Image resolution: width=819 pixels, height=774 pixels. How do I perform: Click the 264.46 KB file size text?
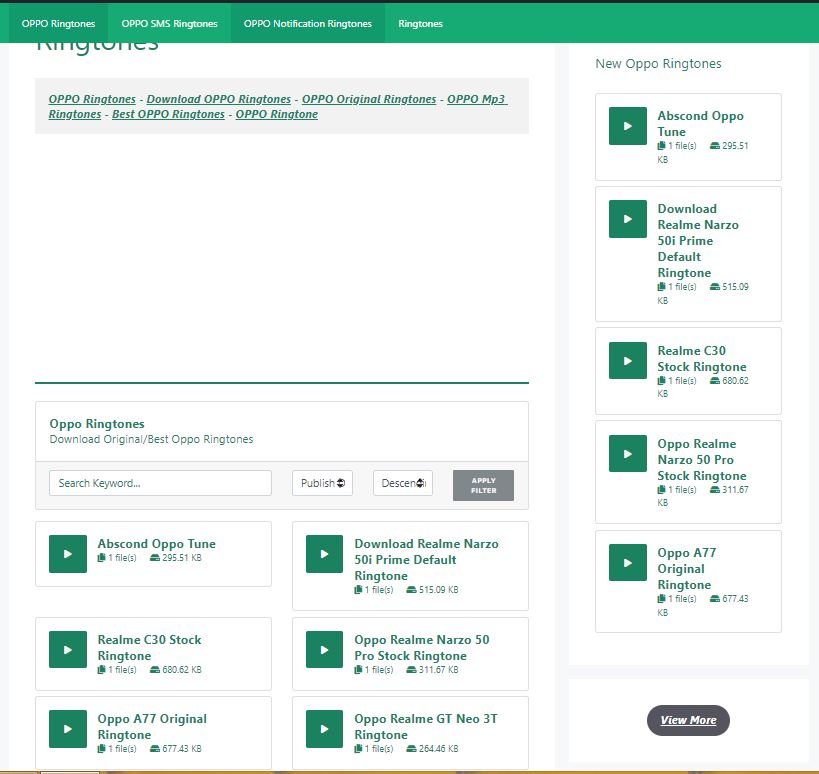click(x=438, y=748)
